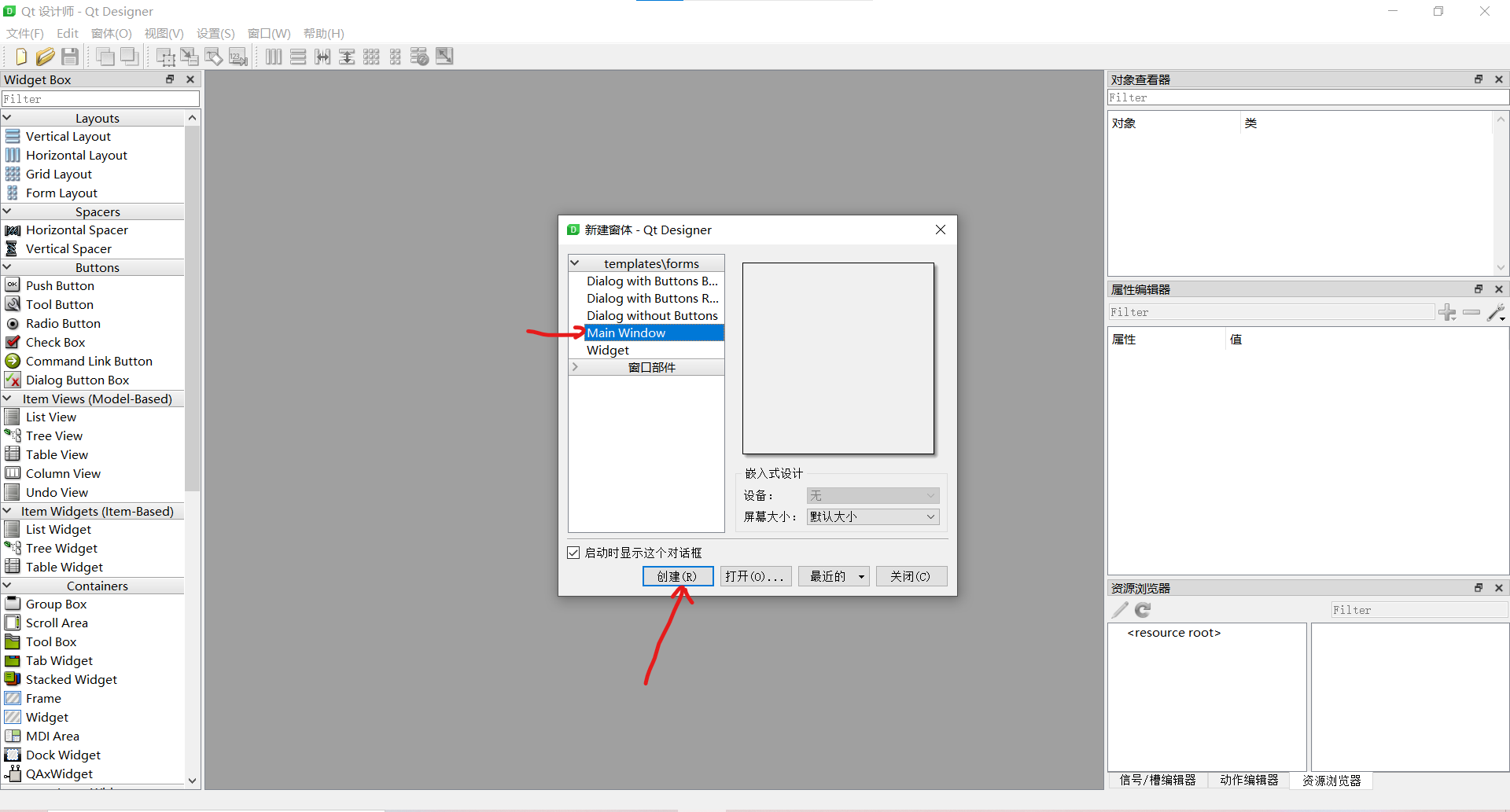Switch to the 动作编辑器 tab
The image size is (1510, 812).
tap(1249, 780)
